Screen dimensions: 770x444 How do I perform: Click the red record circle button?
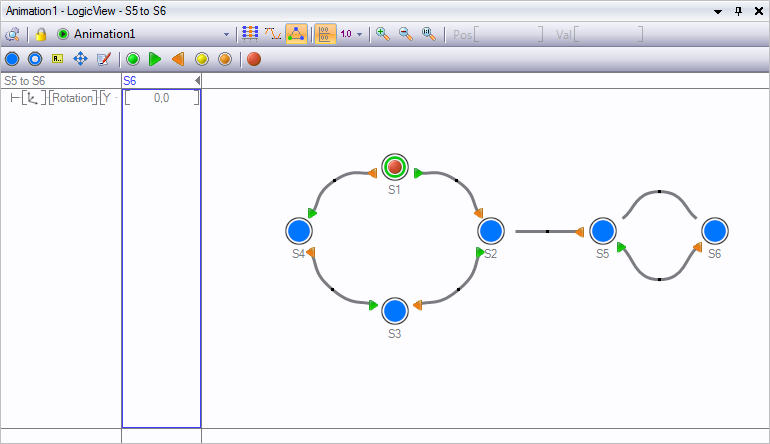pos(254,59)
